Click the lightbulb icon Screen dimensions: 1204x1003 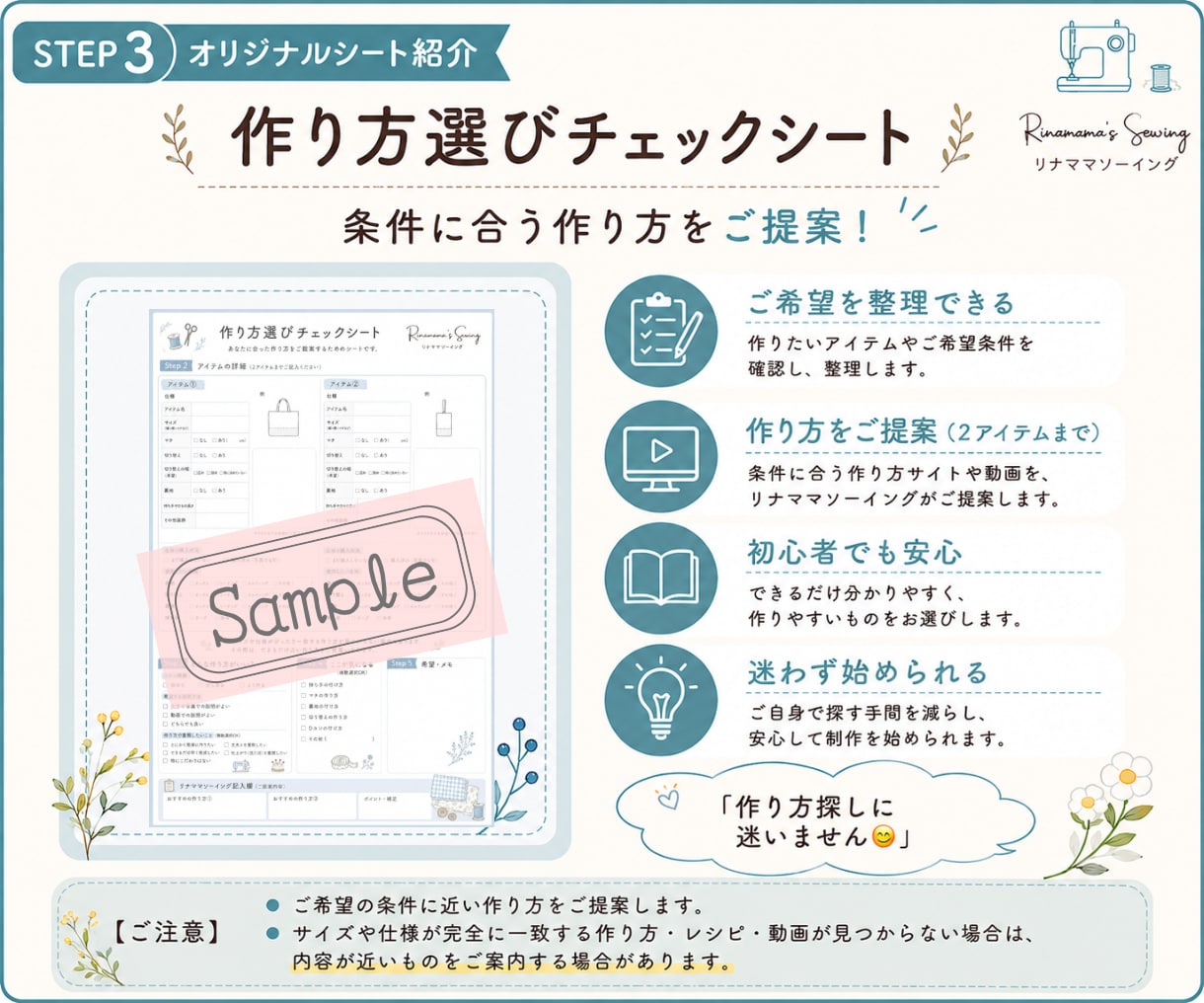(660, 700)
